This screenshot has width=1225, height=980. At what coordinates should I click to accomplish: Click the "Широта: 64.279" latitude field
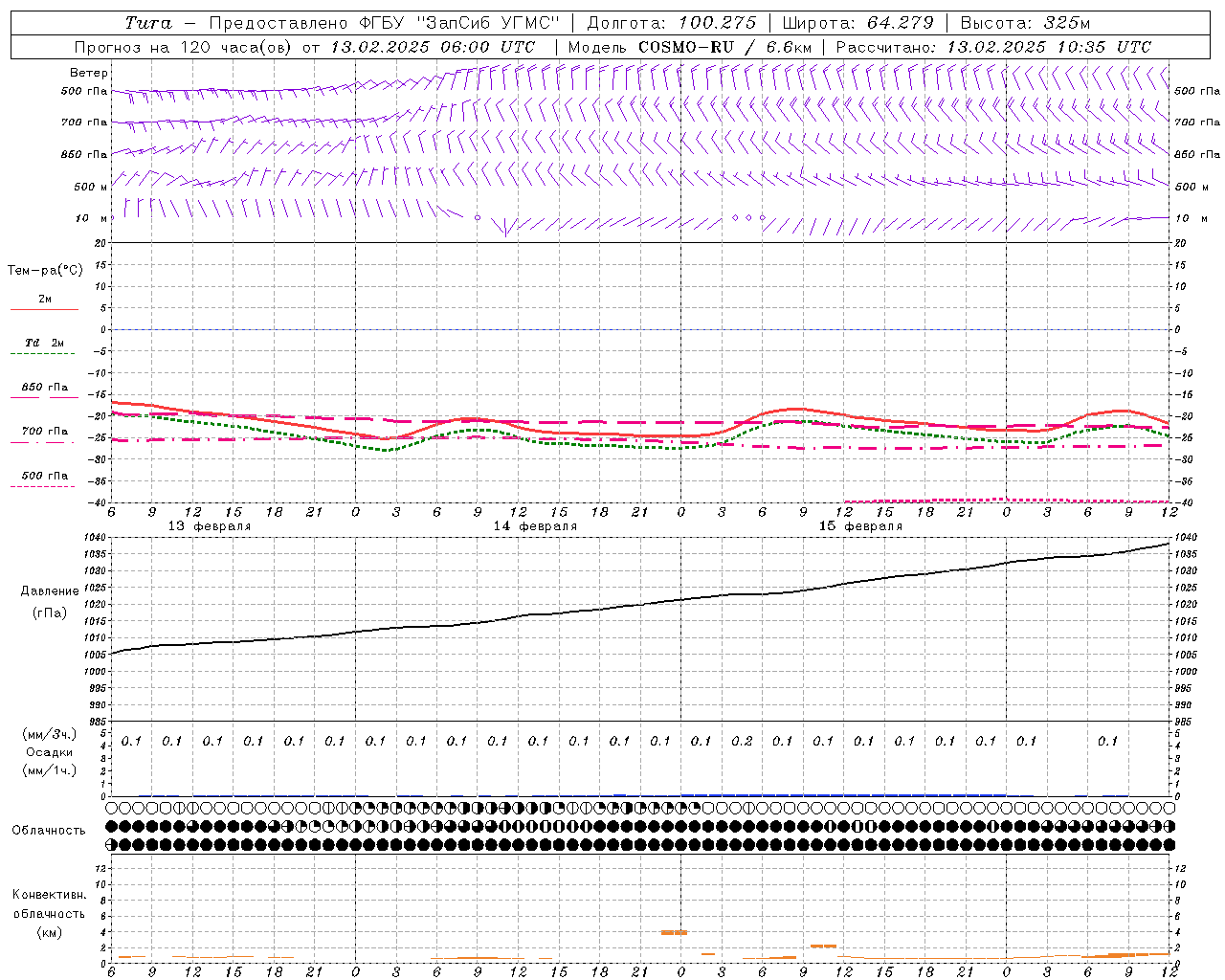click(857, 23)
